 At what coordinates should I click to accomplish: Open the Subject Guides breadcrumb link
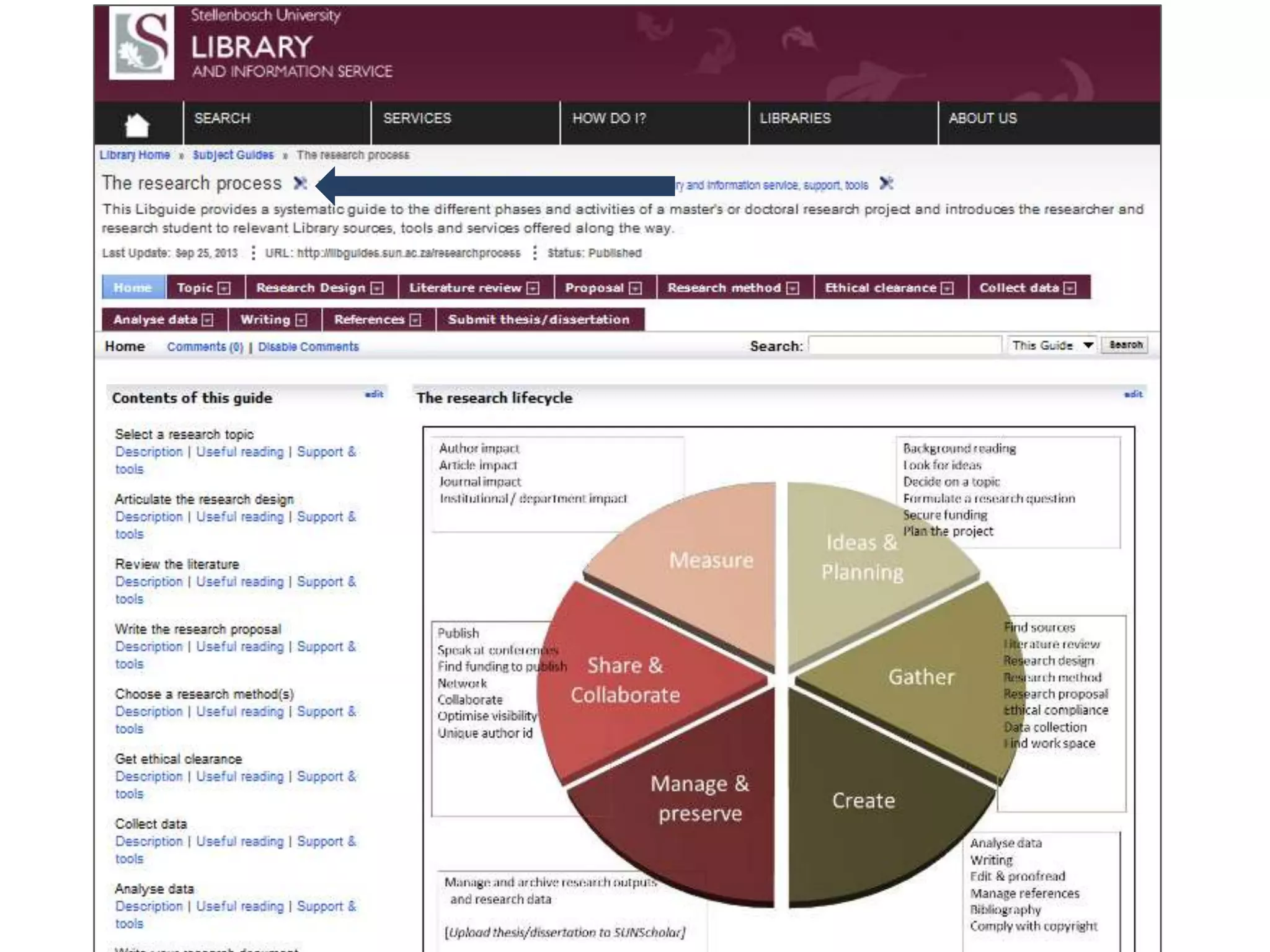pyautogui.click(x=233, y=155)
